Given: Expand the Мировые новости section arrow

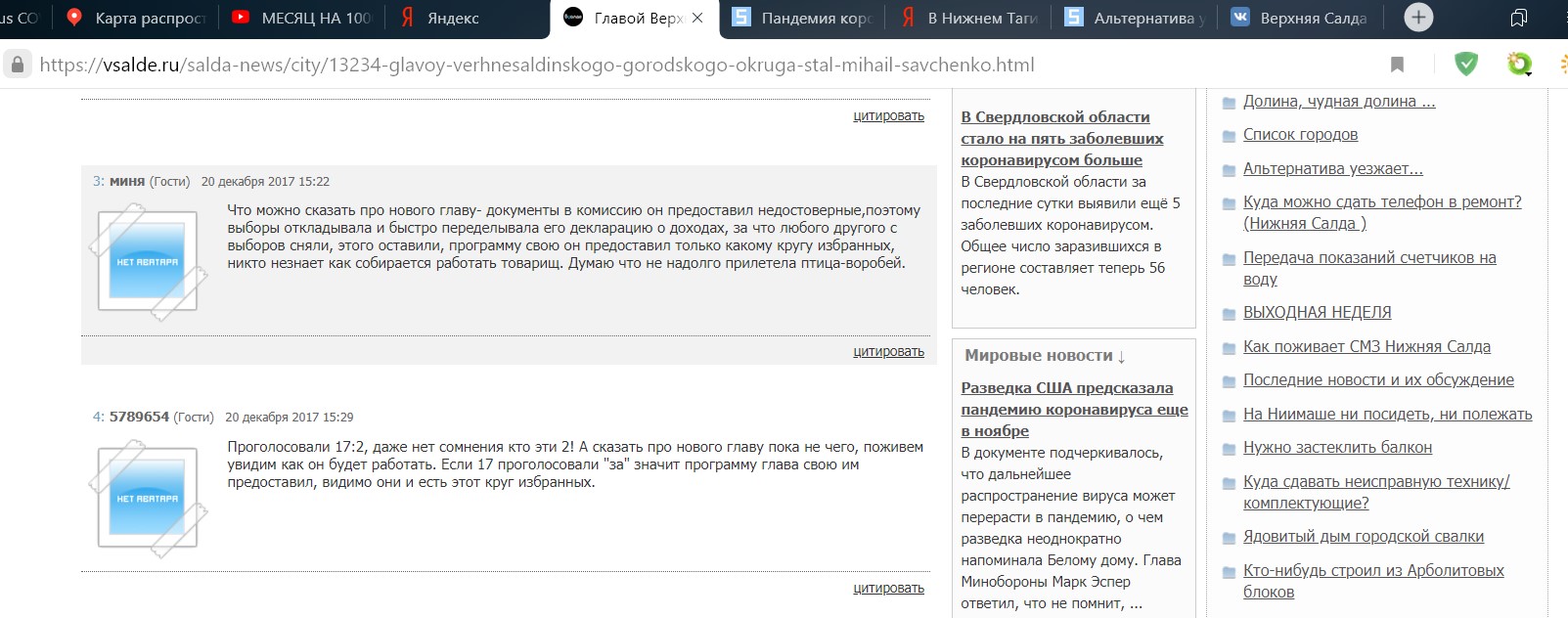Looking at the screenshot, I should point(1121,357).
